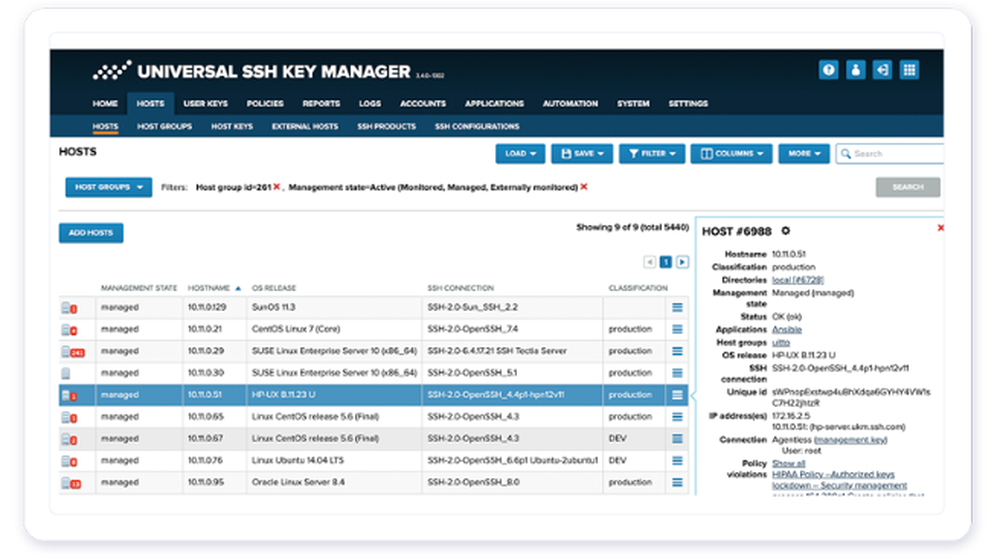Click host status icon for 10.11.0.65 row
The image size is (1000, 559).
pos(69,417)
